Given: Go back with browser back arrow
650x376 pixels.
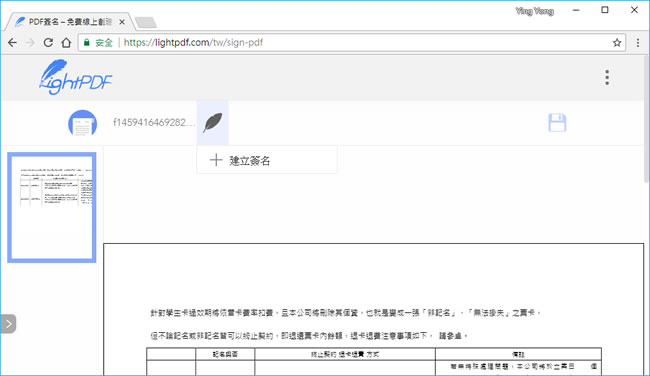Looking at the screenshot, I should (x=12, y=43).
